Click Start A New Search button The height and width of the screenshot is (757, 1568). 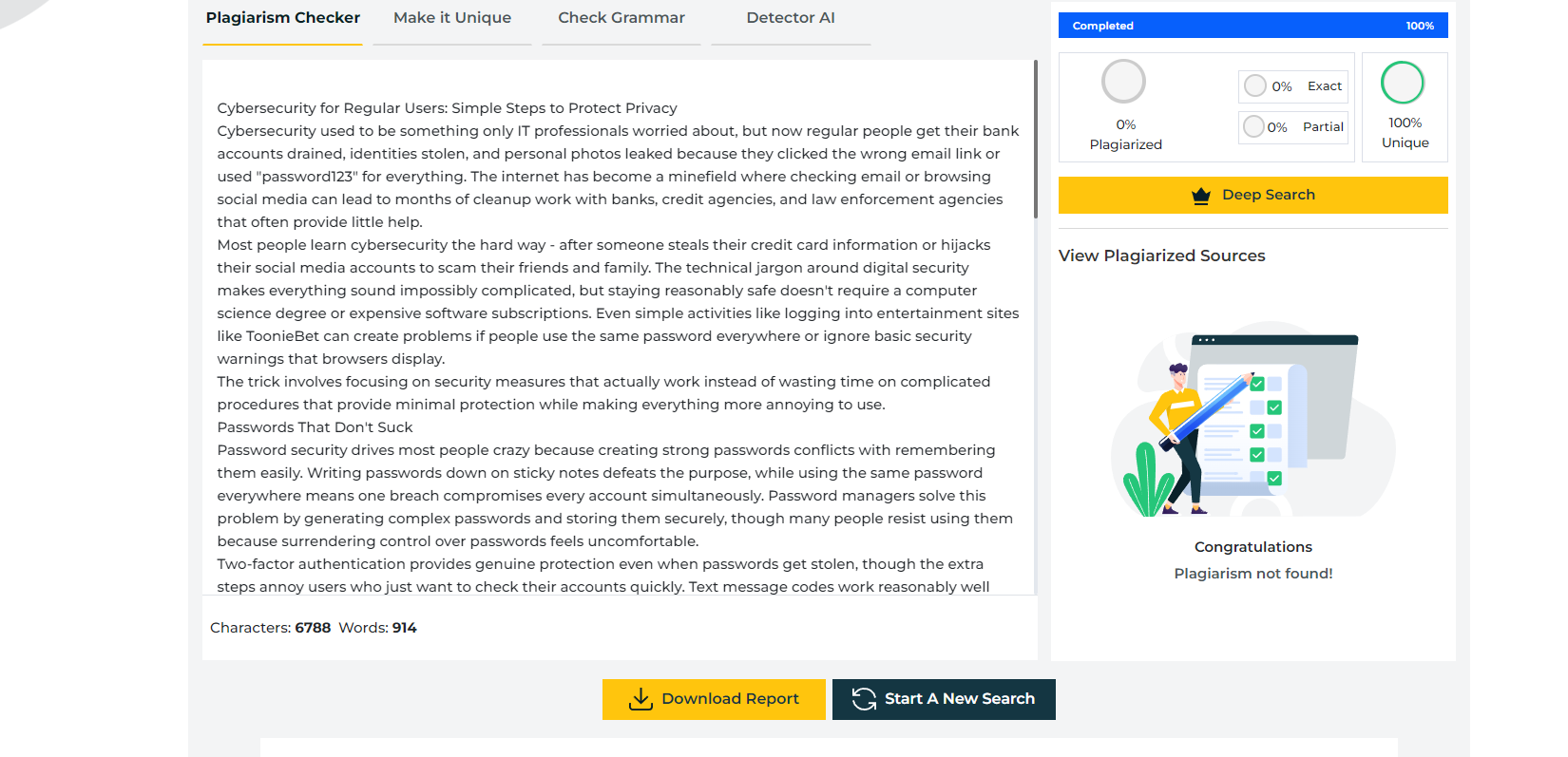click(944, 699)
